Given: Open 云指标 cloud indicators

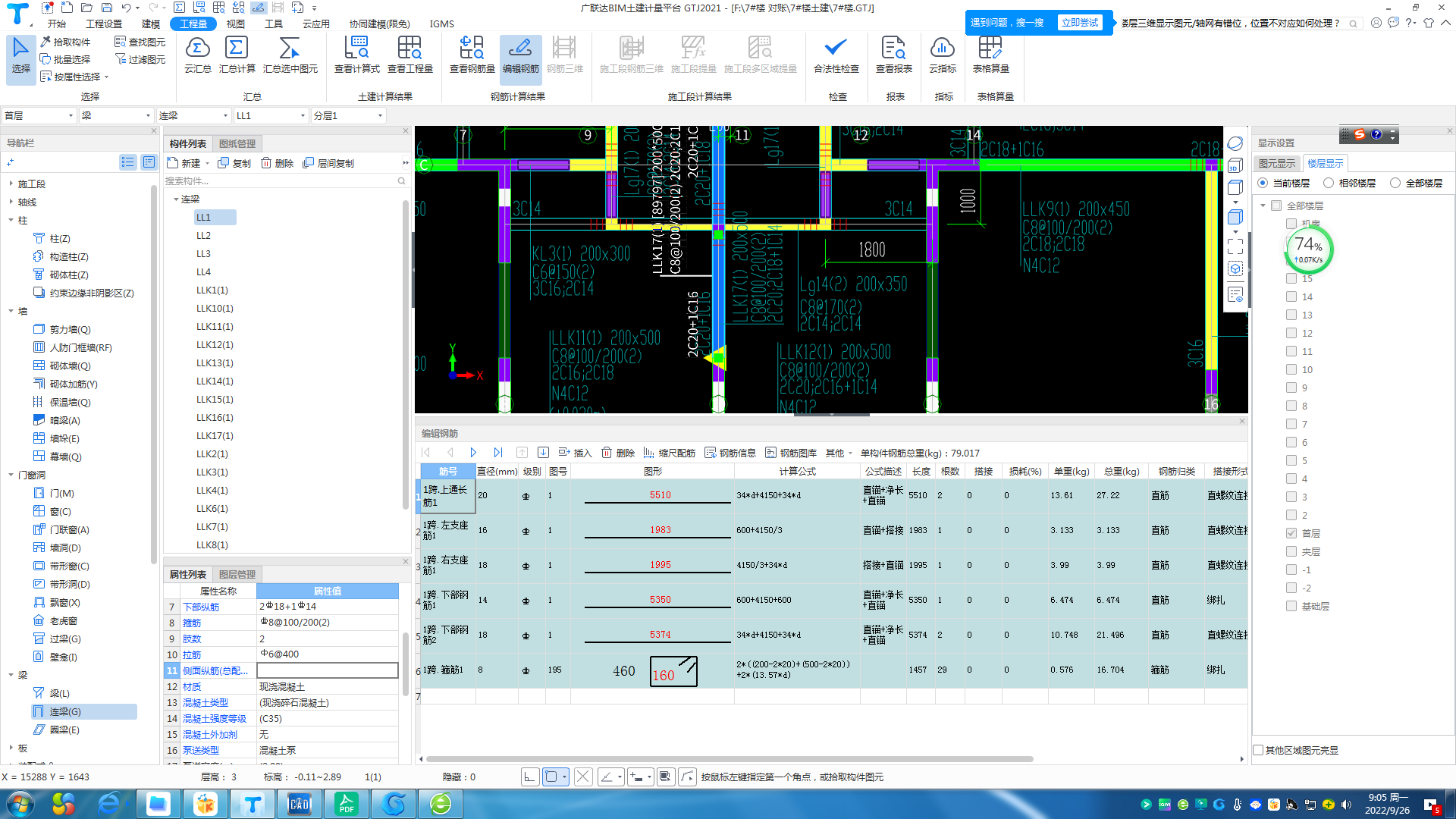Looking at the screenshot, I should tap(942, 55).
